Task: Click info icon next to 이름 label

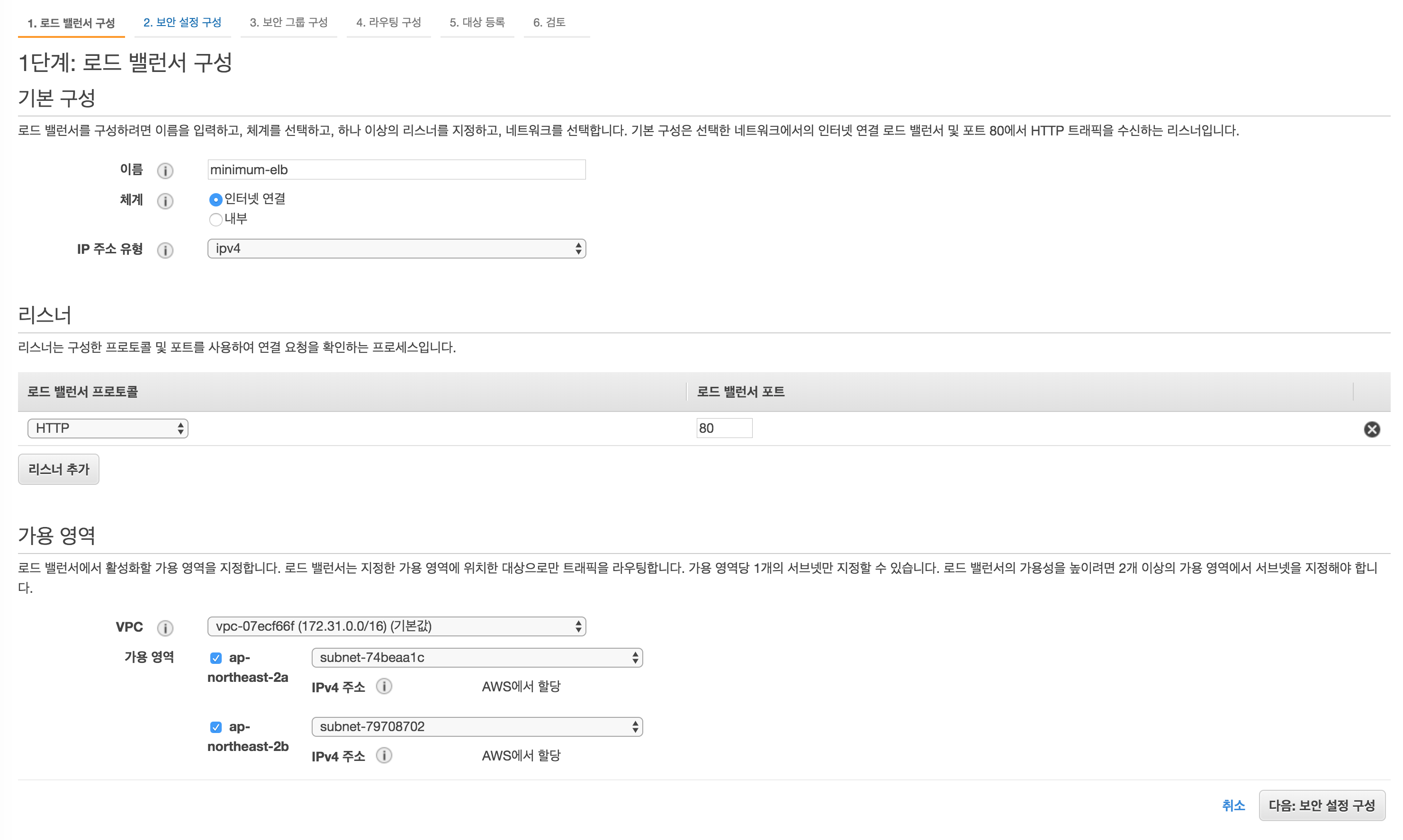Action: 165,170
